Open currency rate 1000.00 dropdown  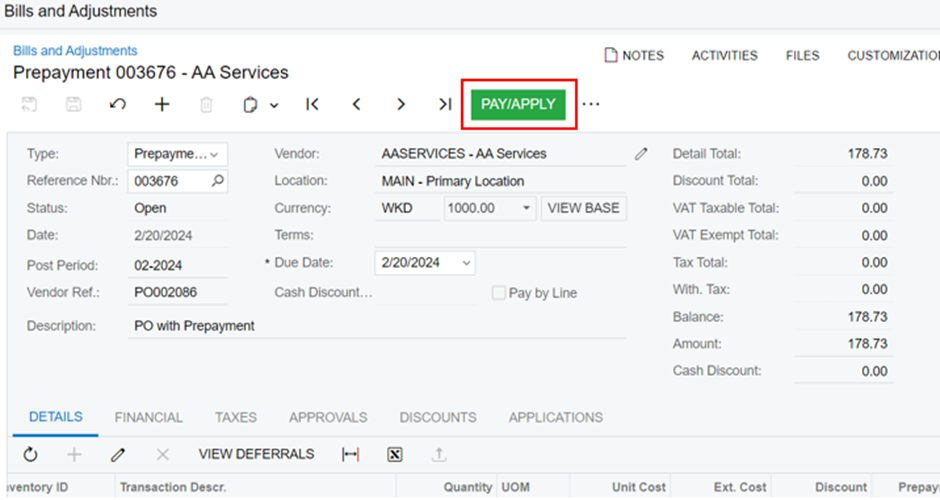pos(526,208)
